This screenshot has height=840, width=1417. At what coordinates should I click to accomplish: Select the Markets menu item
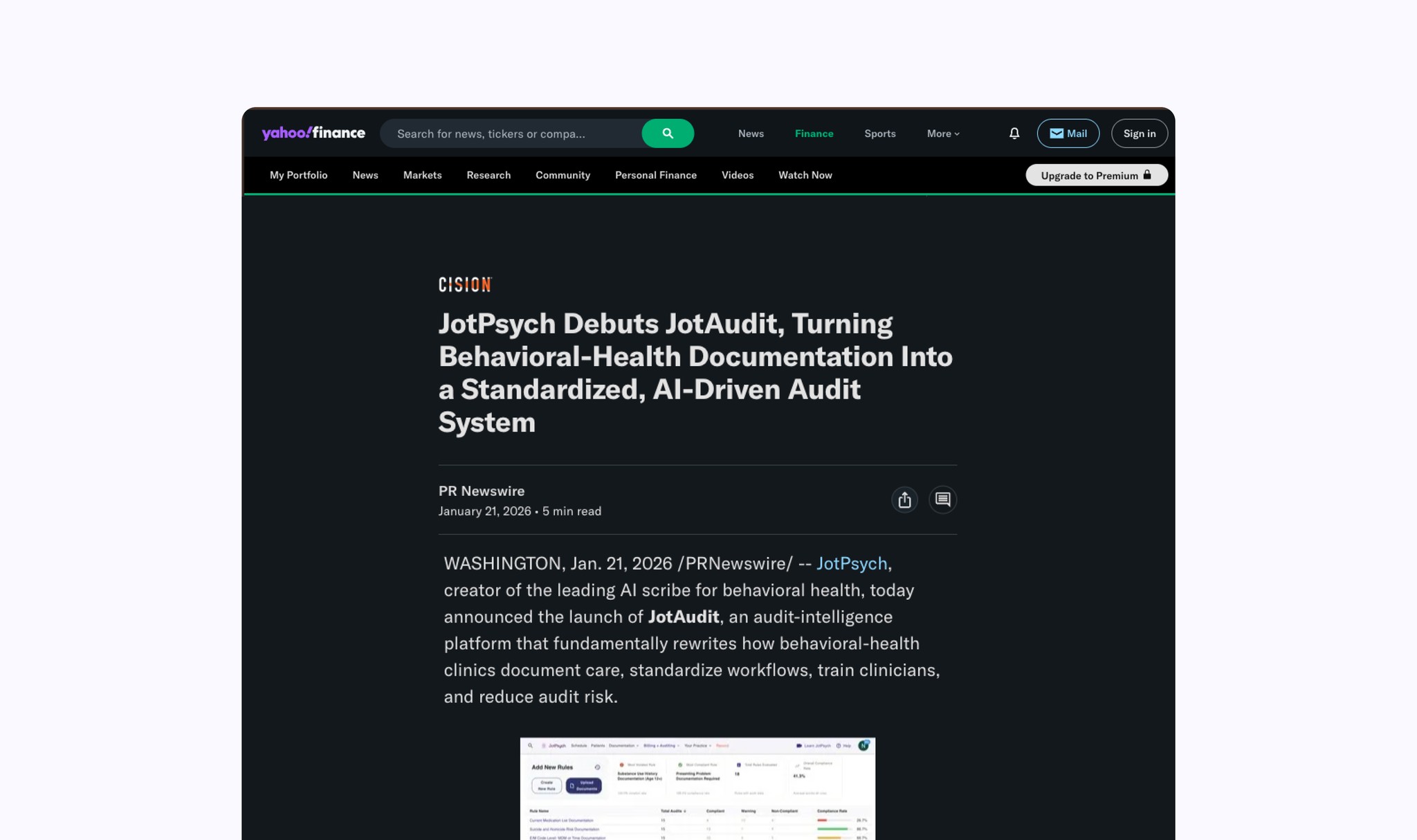pyautogui.click(x=422, y=175)
